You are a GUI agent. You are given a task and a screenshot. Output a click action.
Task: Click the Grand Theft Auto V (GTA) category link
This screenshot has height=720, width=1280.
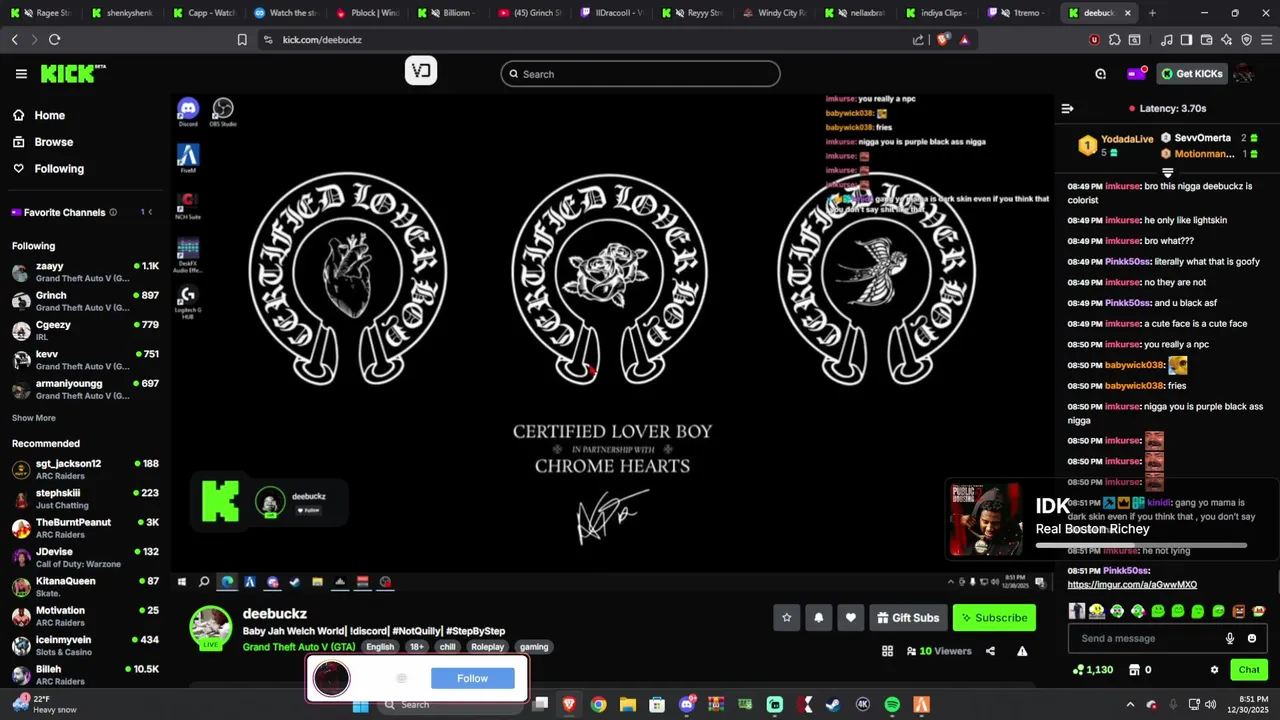coord(298,647)
